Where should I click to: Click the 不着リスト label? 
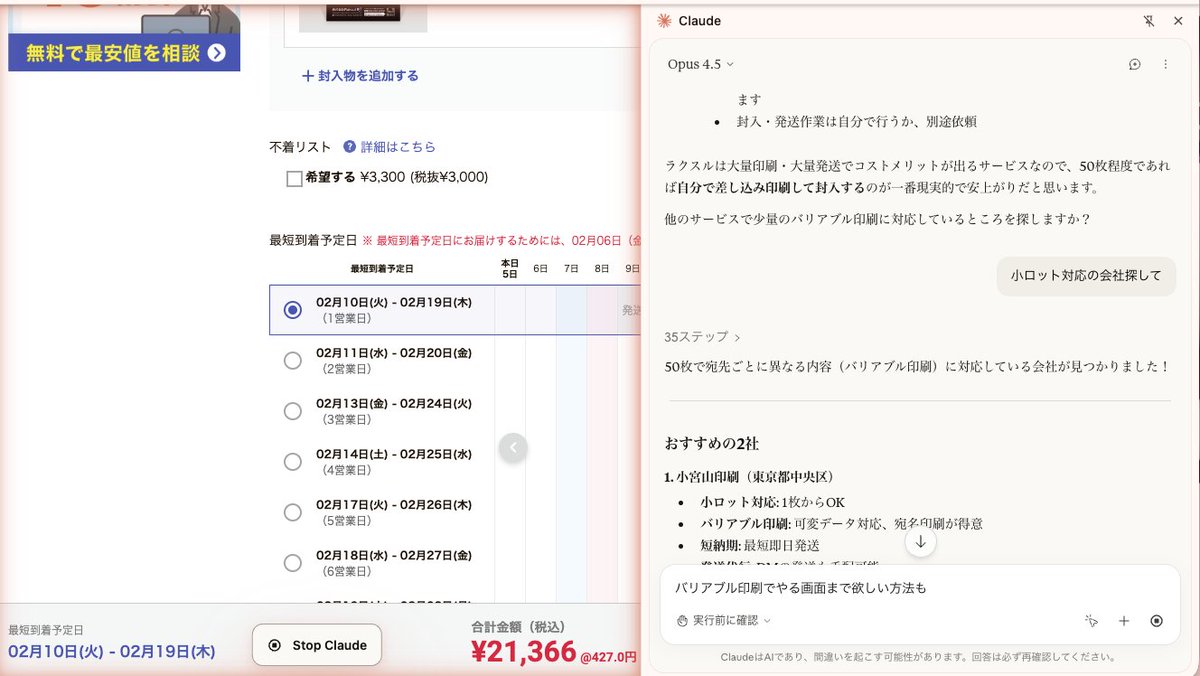click(x=300, y=146)
